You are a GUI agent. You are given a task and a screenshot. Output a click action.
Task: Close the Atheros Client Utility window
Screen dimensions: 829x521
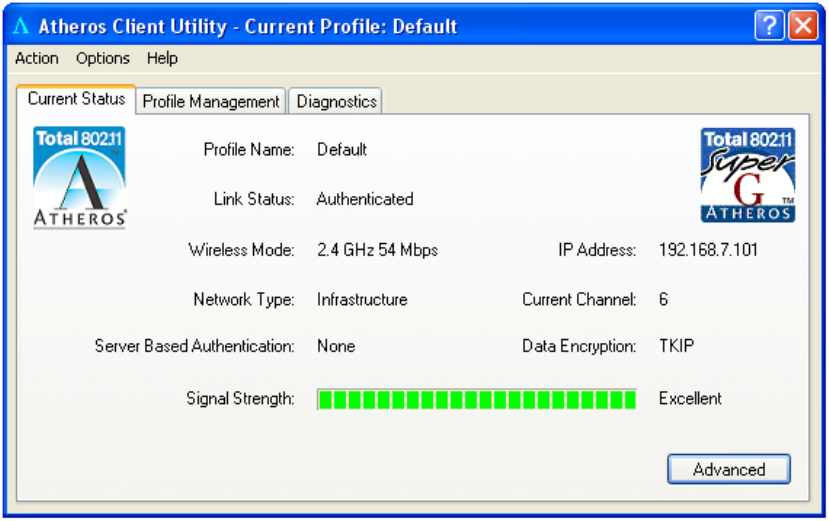[803, 27]
